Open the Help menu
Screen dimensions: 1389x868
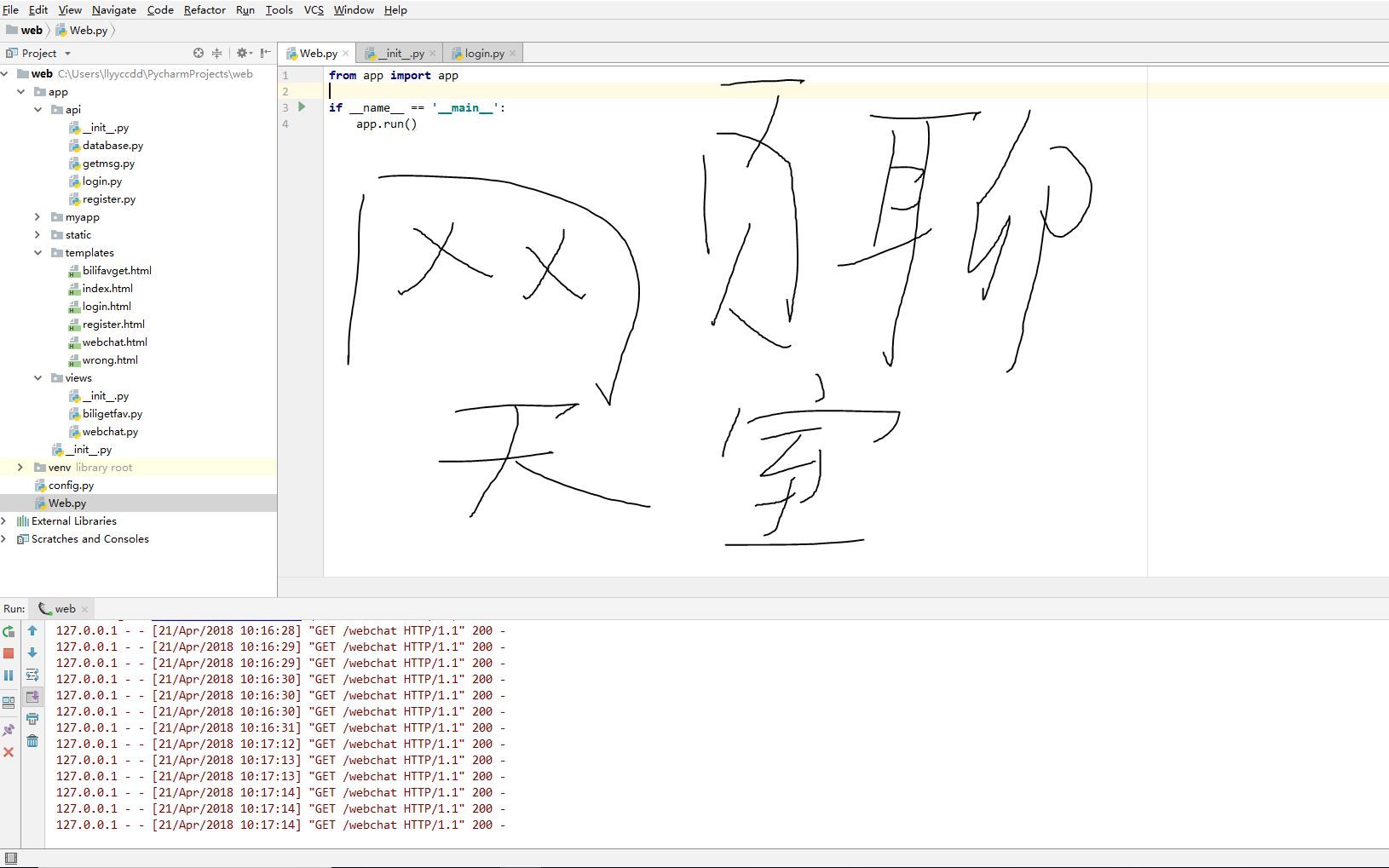pos(395,9)
